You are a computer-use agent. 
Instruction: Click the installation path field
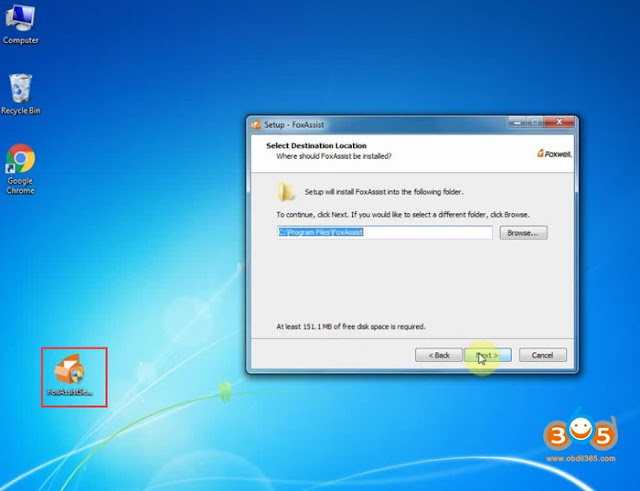(x=384, y=232)
